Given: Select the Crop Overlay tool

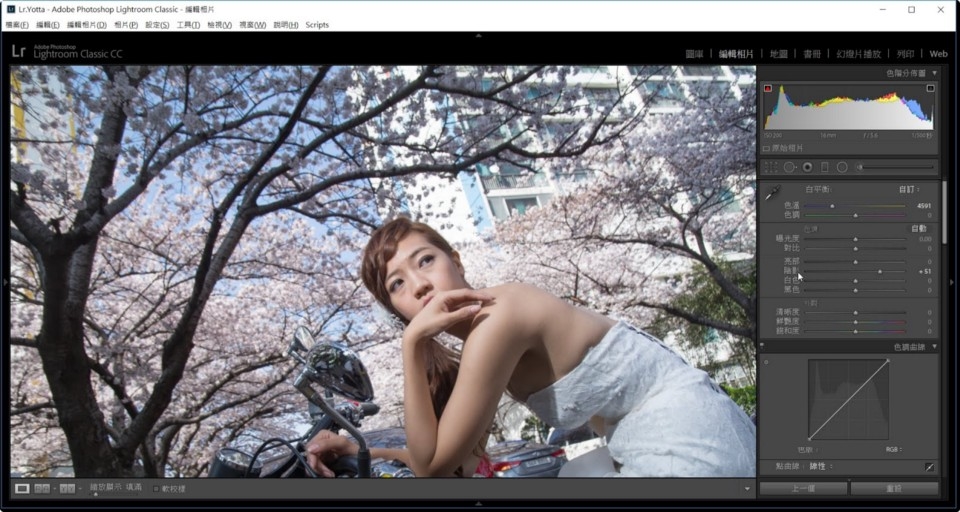Looking at the screenshot, I should tap(771, 167).
